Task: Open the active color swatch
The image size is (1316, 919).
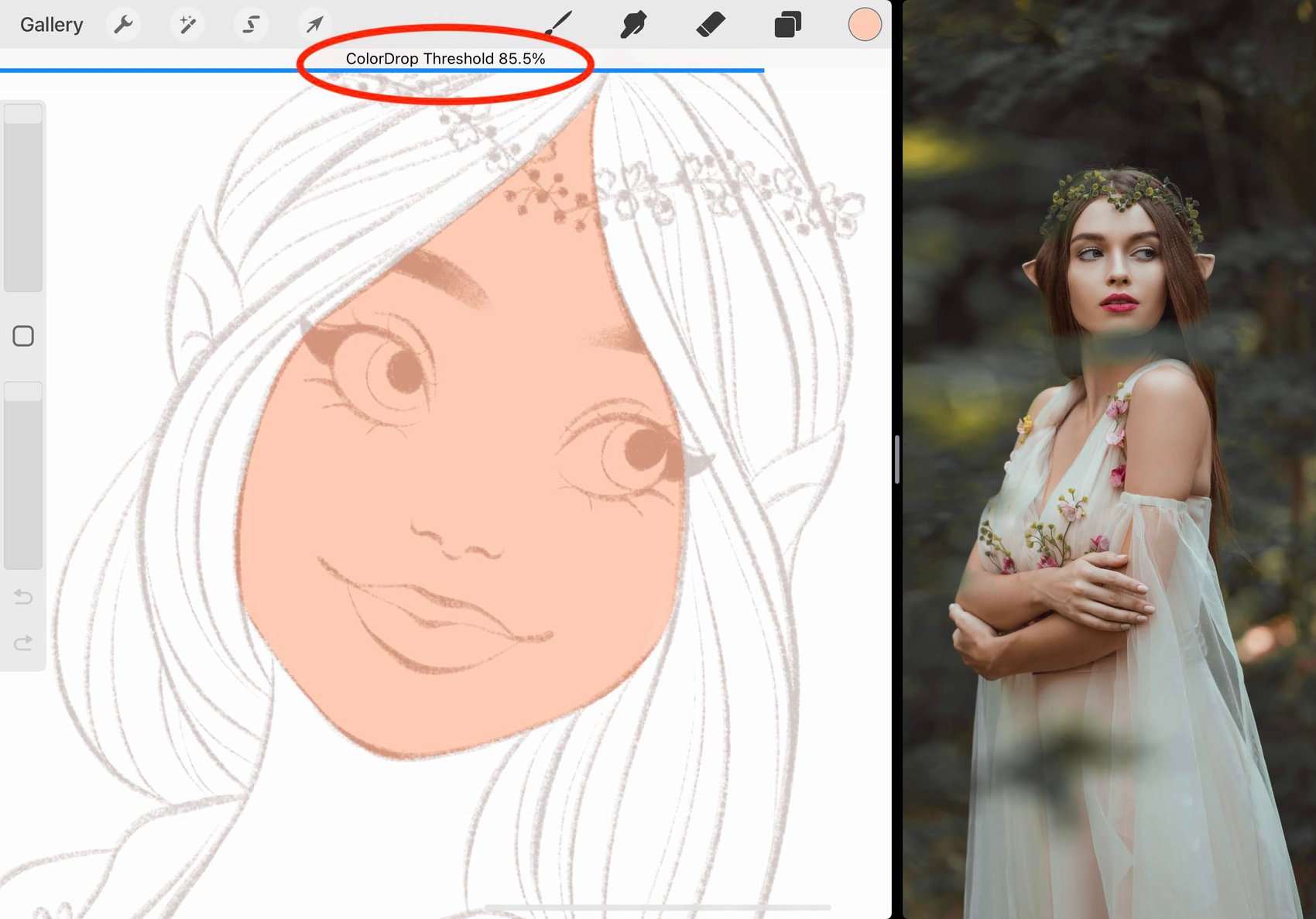Action: tap(865, 25)
